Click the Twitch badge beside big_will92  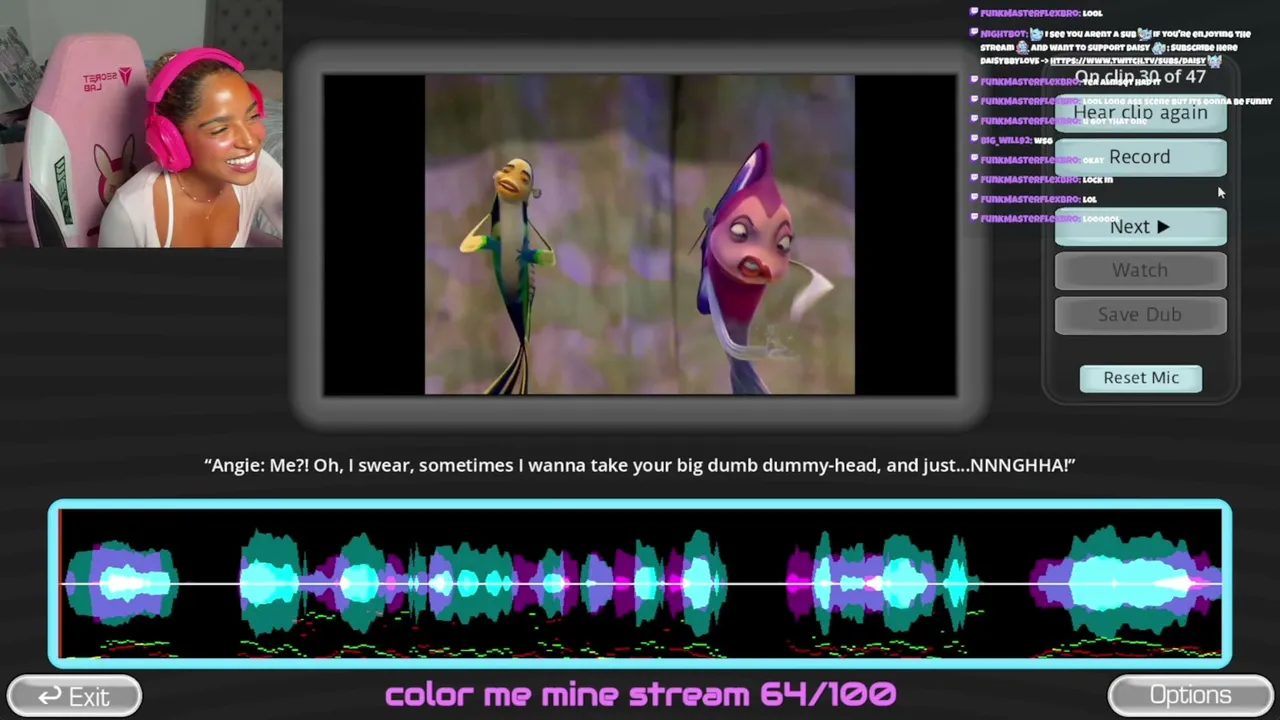[x=974, y=140]
